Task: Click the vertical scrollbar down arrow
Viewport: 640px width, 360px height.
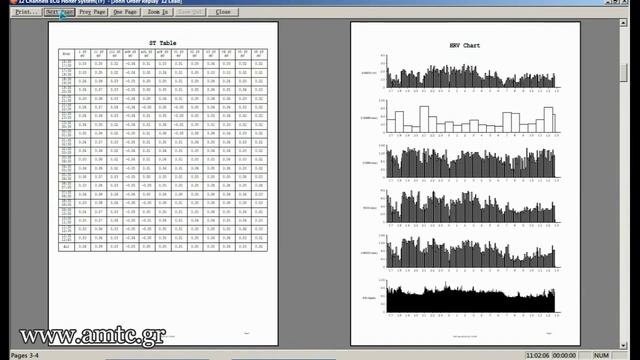Action: point(623,345)
